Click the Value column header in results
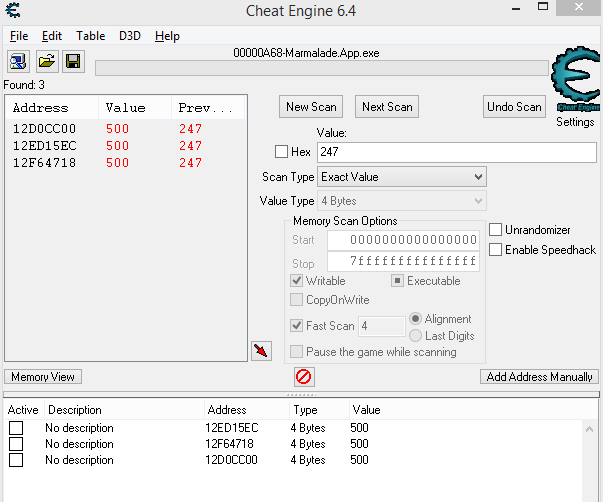 (x=135, y=108)
